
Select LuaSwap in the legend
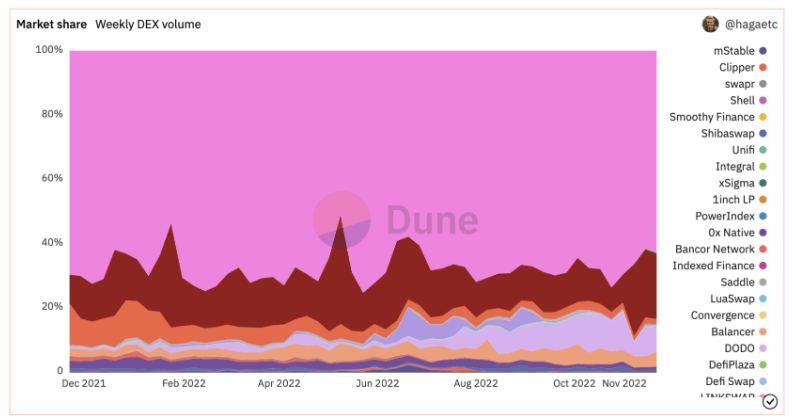738,299
